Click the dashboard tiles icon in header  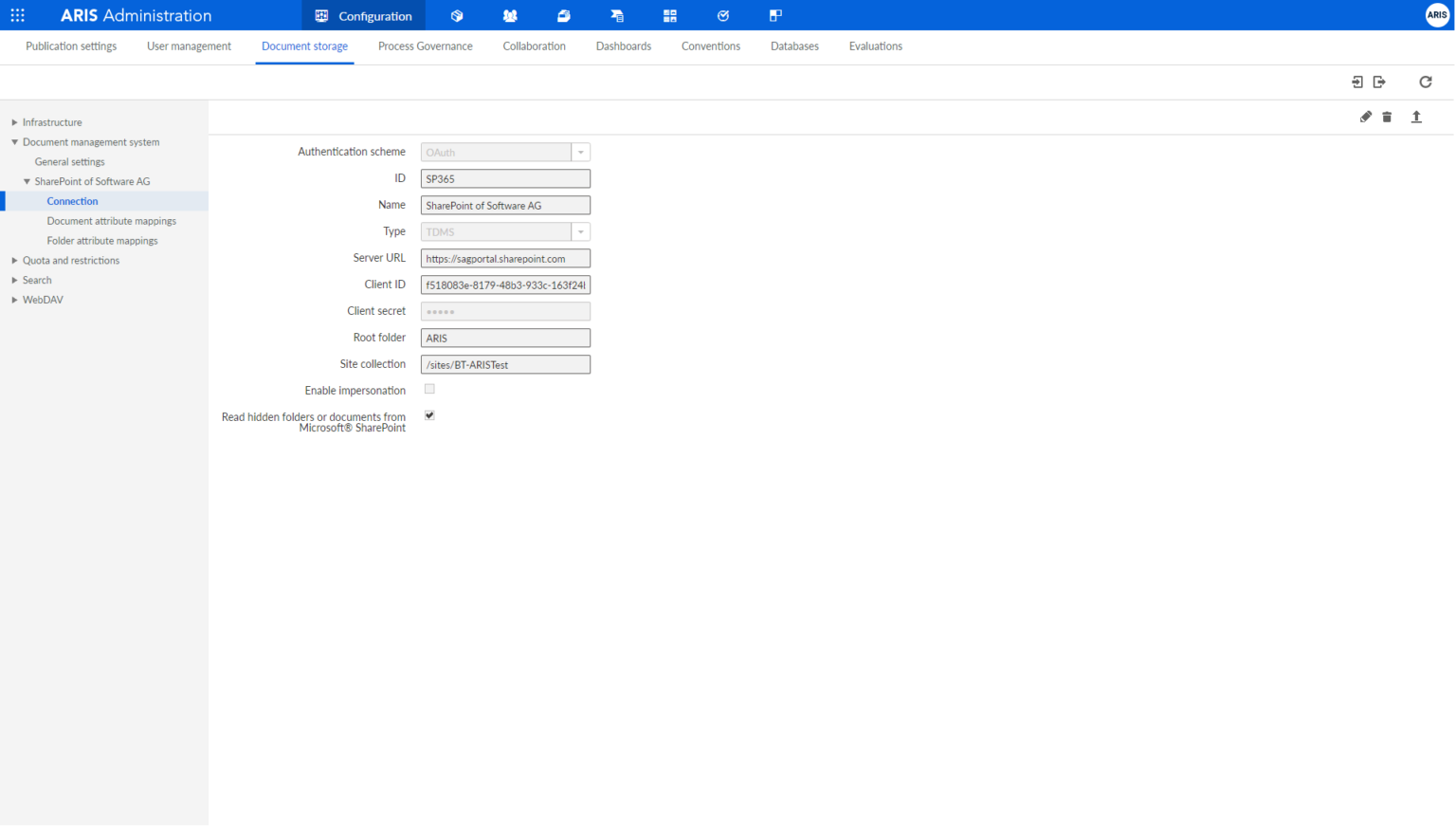coord(670,16)
